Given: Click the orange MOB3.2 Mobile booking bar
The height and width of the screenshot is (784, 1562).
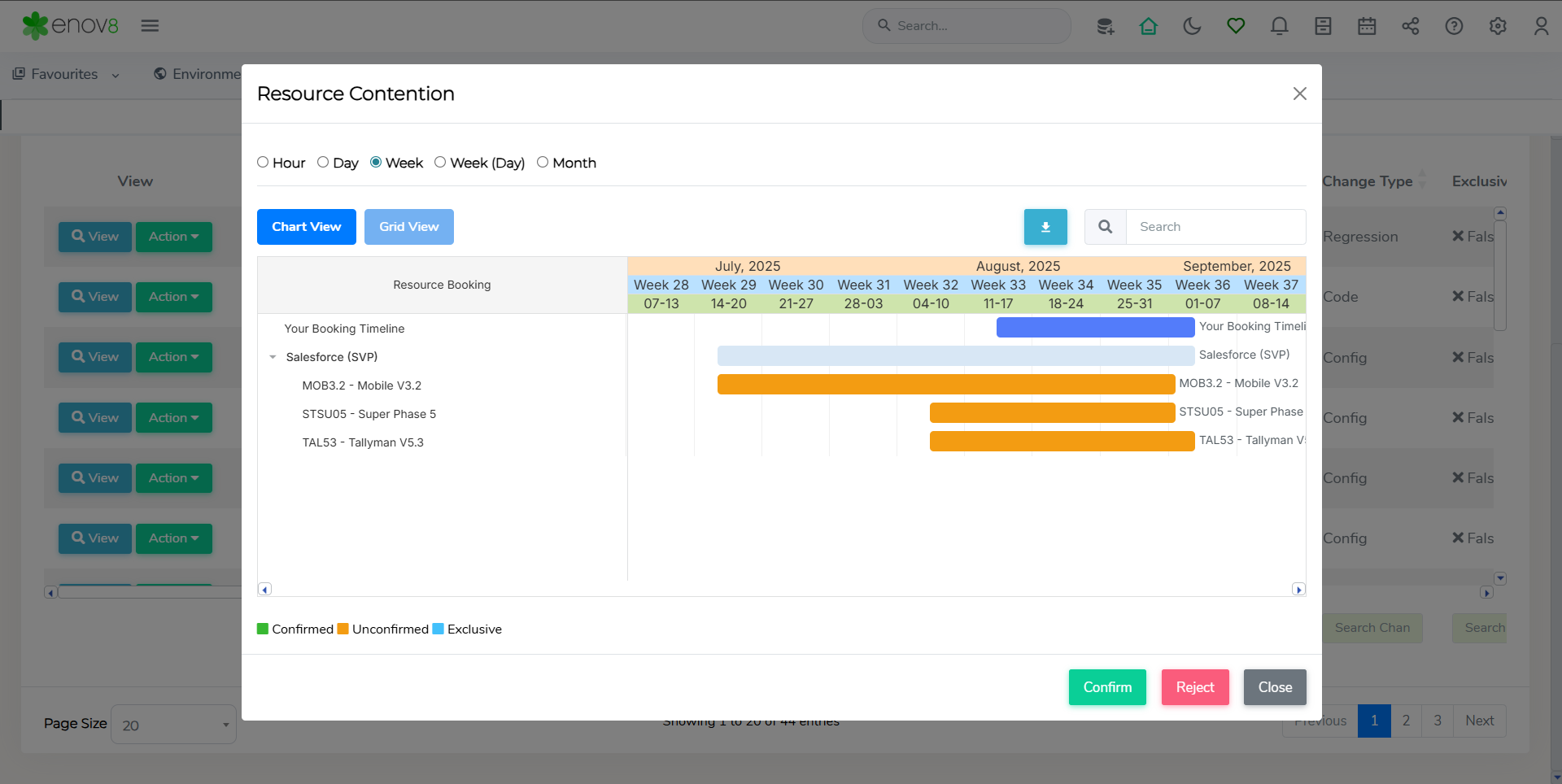Looking at the screenshot, I should click(945, 384).
